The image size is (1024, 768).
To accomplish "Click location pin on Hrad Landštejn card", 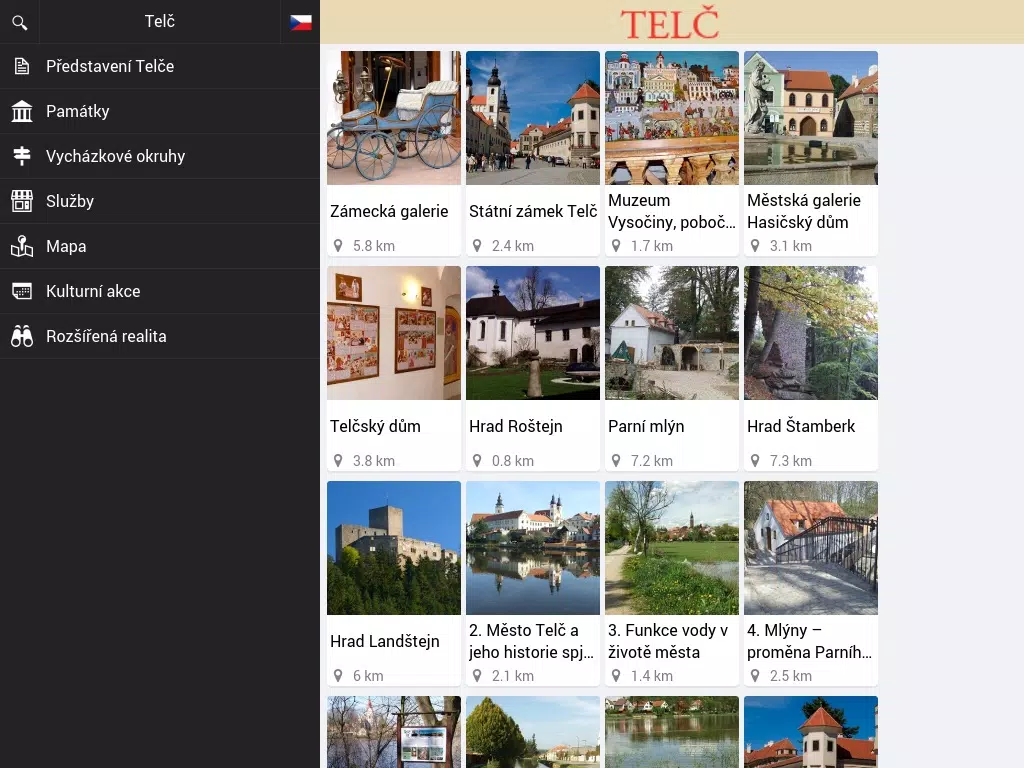I will (x=338, y=675).
